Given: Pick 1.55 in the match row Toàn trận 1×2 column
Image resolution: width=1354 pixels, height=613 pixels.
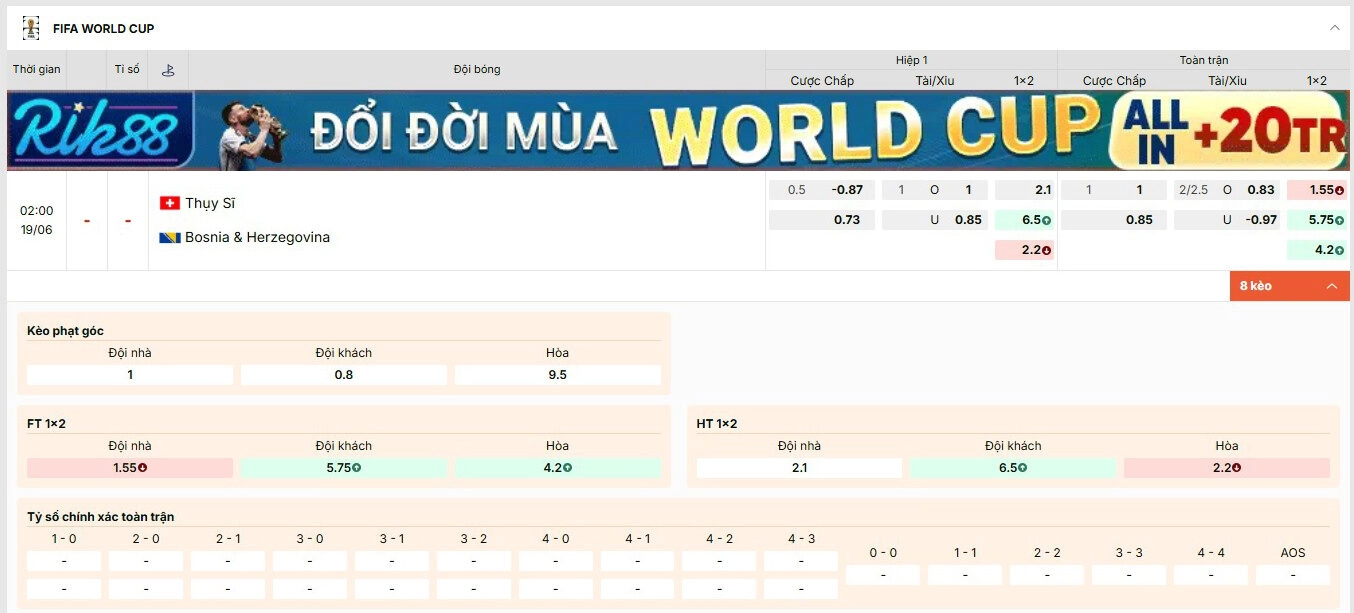Looking at the screenshot, I should [1317, 190].
